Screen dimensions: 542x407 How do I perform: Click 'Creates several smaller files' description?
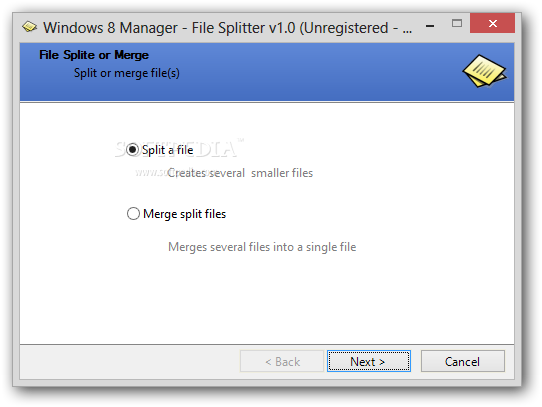tap(240, 173)
